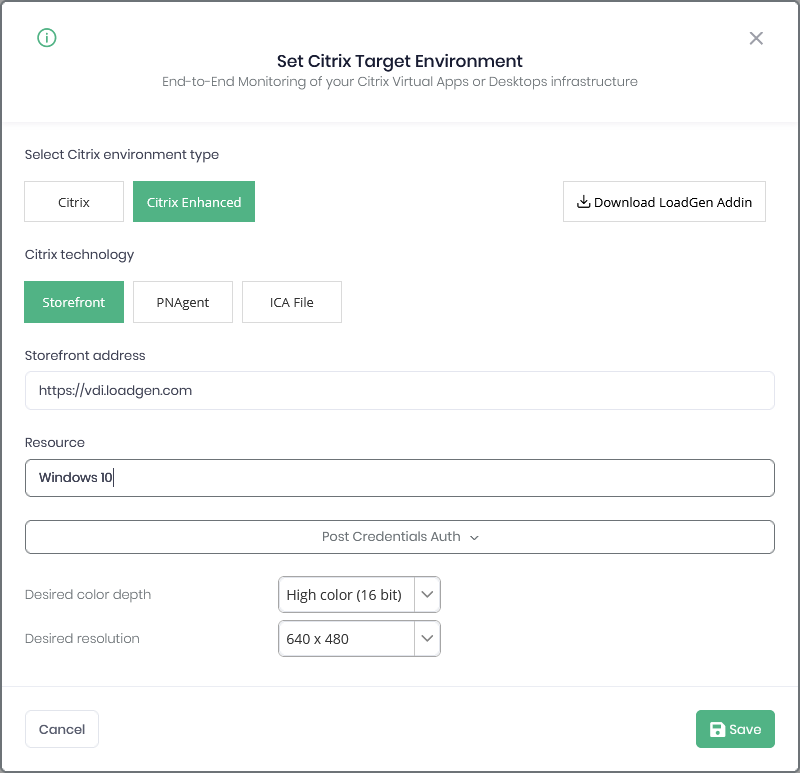Click the Cancel button
The image size is (800, 773).
[62, 729]
